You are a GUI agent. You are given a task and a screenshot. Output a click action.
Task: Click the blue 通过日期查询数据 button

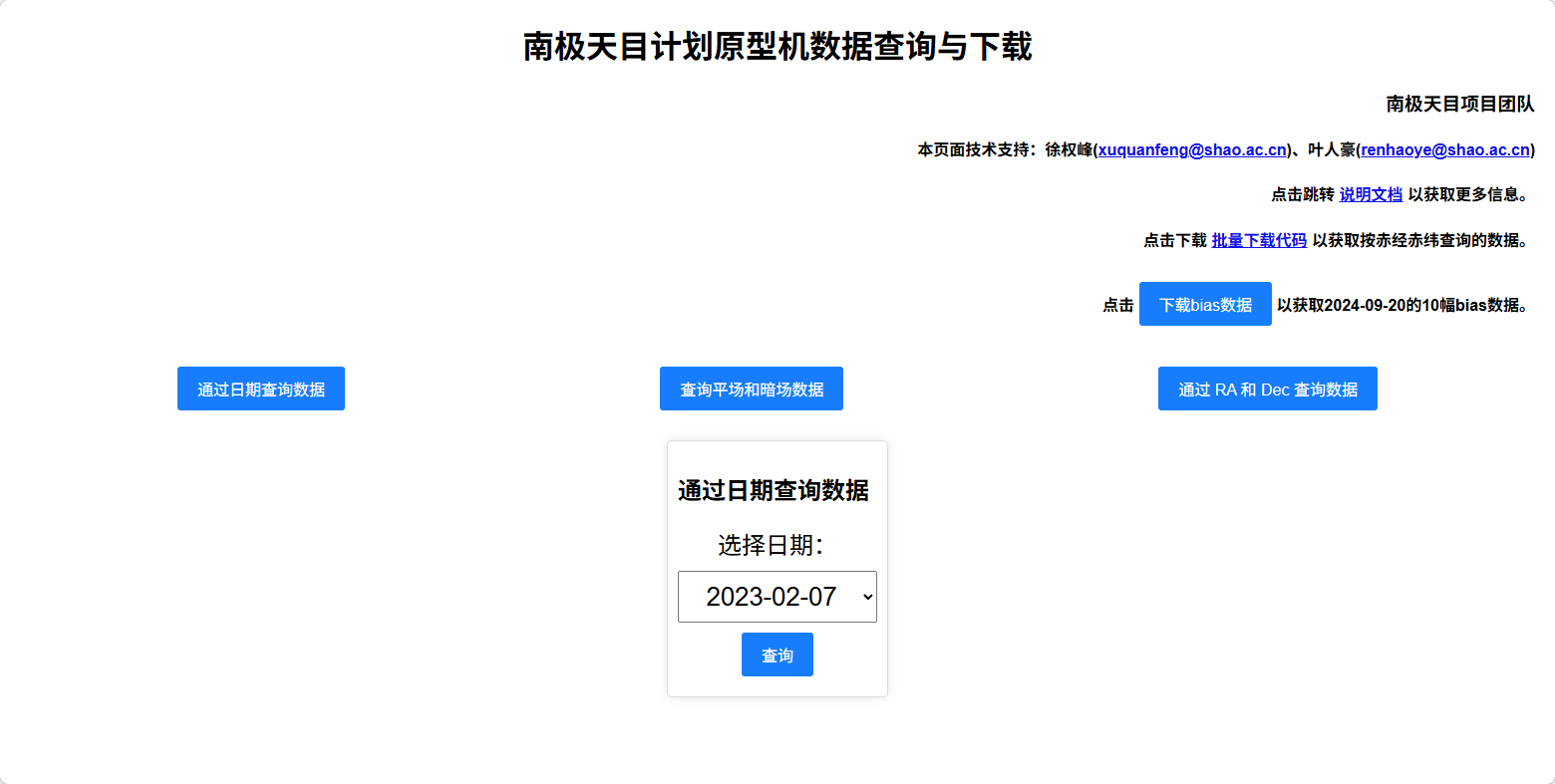pos(260,389)
